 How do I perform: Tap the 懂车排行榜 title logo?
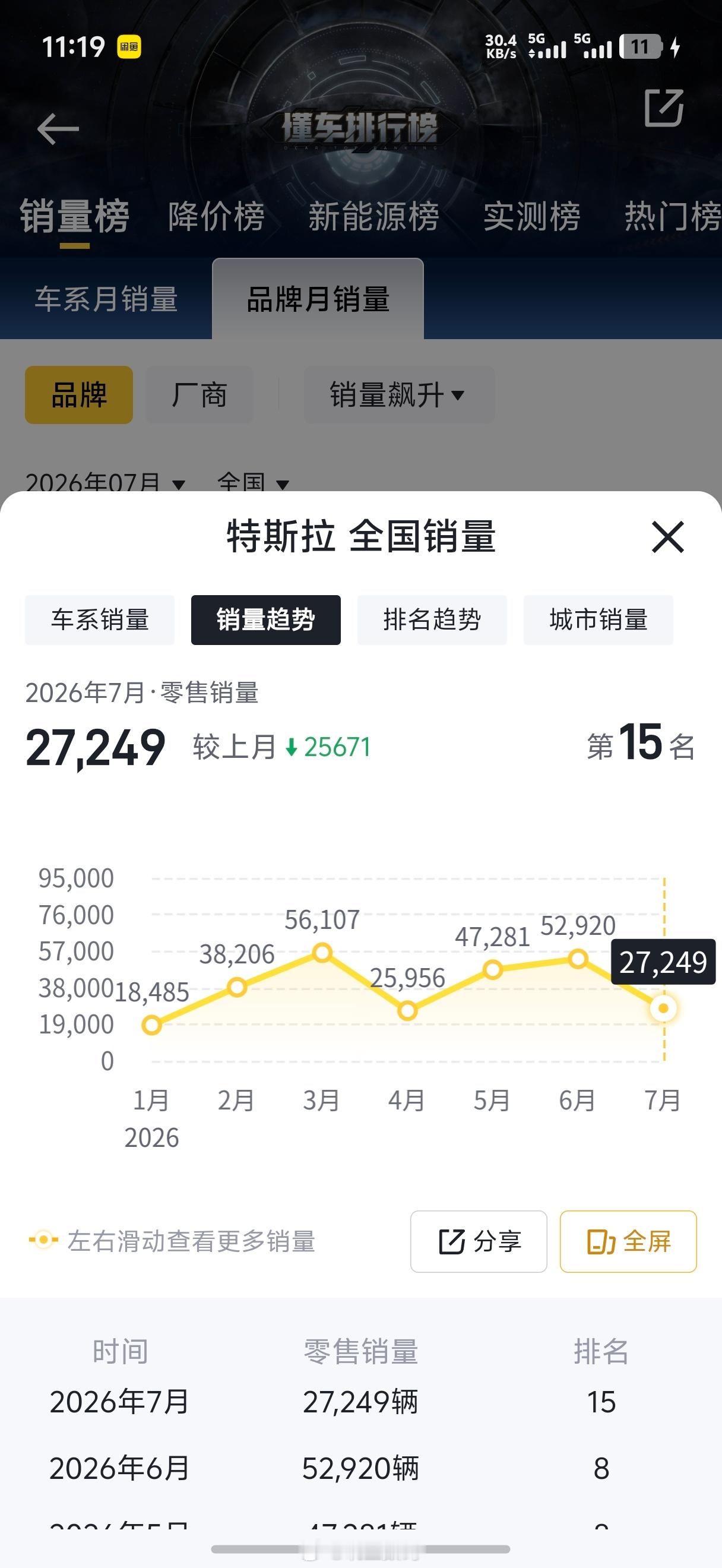360,129
